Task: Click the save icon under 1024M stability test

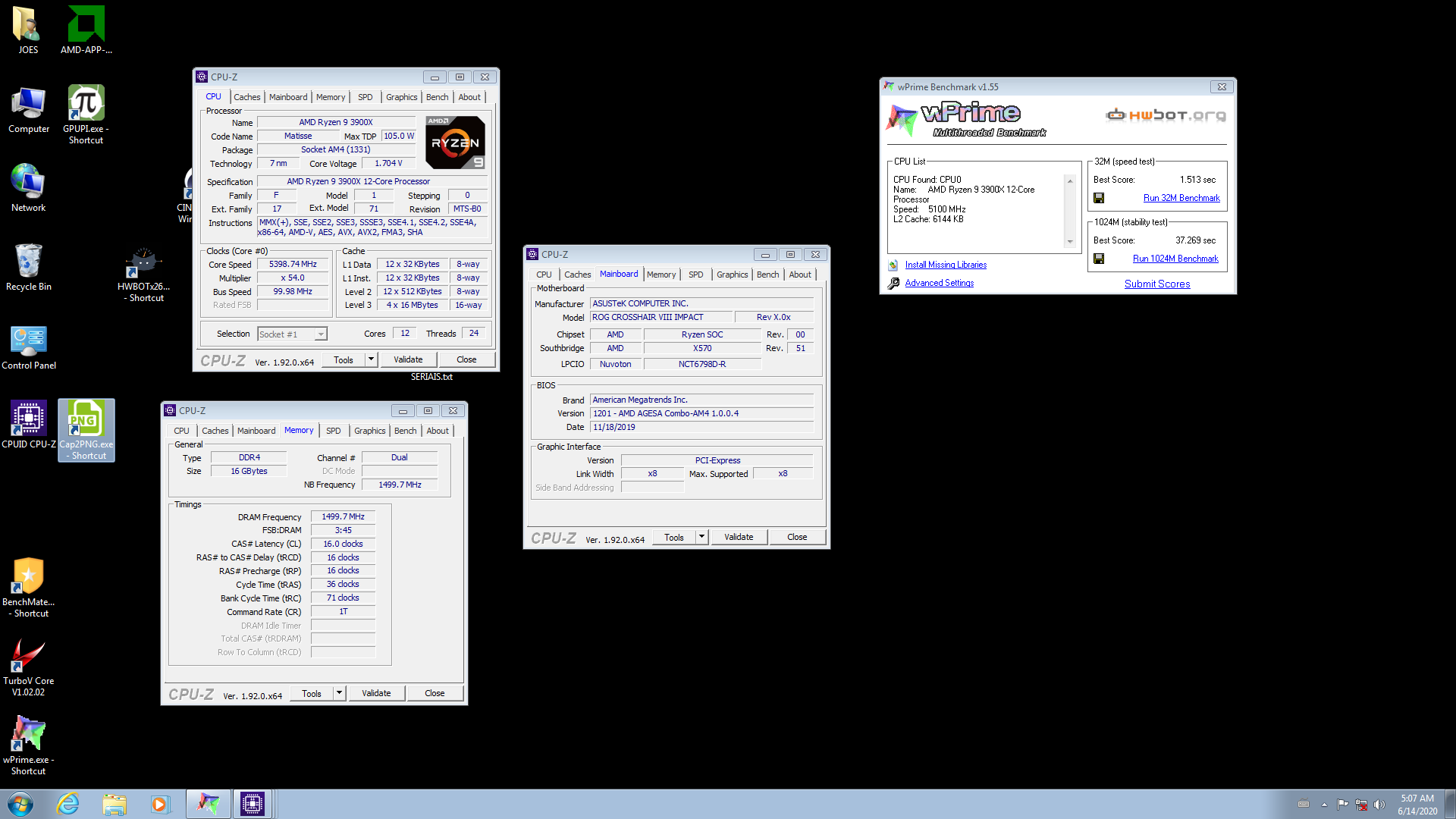Action: (x=1099, y=259)
